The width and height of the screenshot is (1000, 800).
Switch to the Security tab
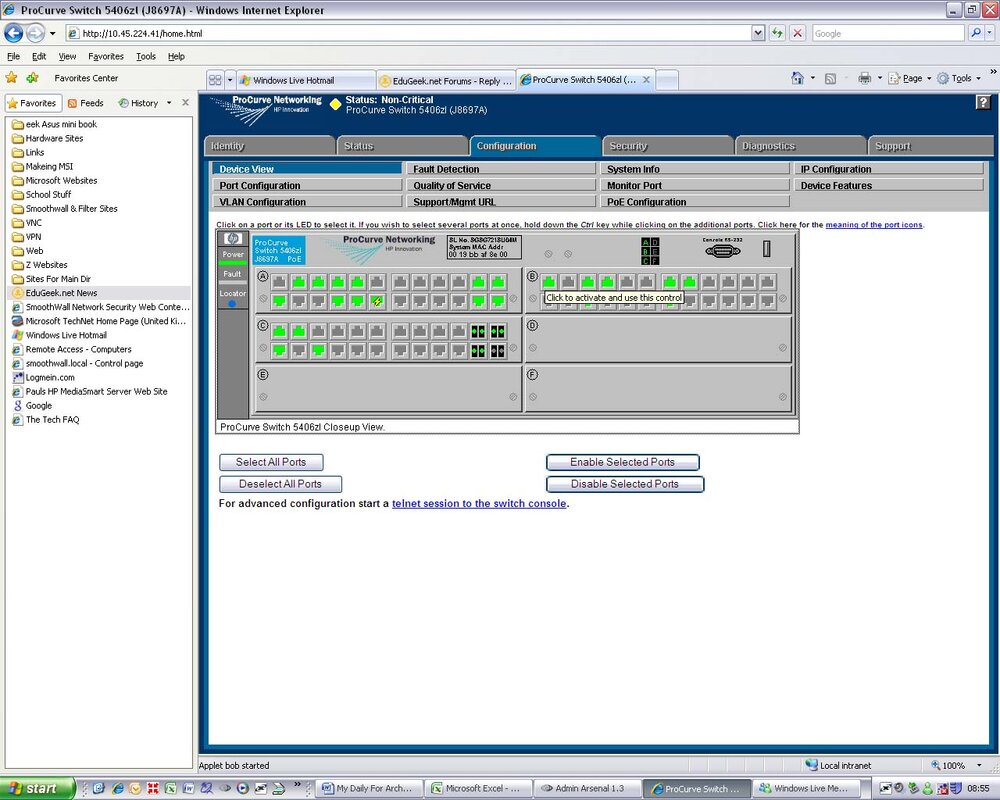pos(666,146)
